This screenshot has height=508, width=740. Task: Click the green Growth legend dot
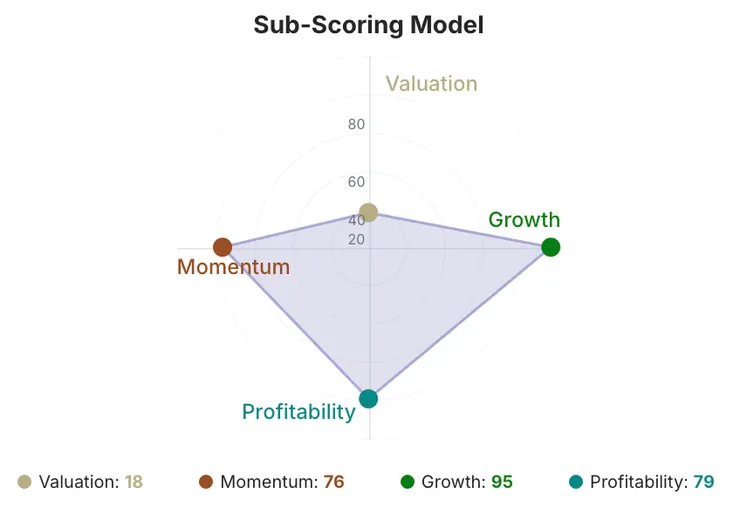coord(407,482)
